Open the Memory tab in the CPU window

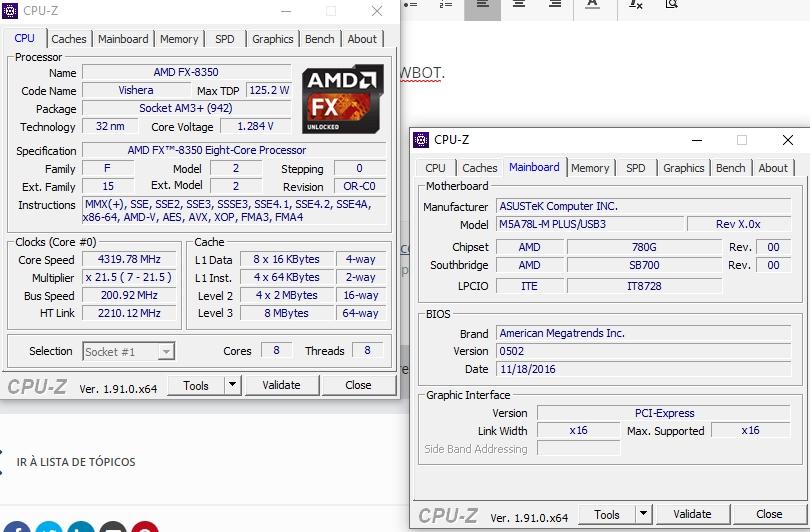pos(179,39)
